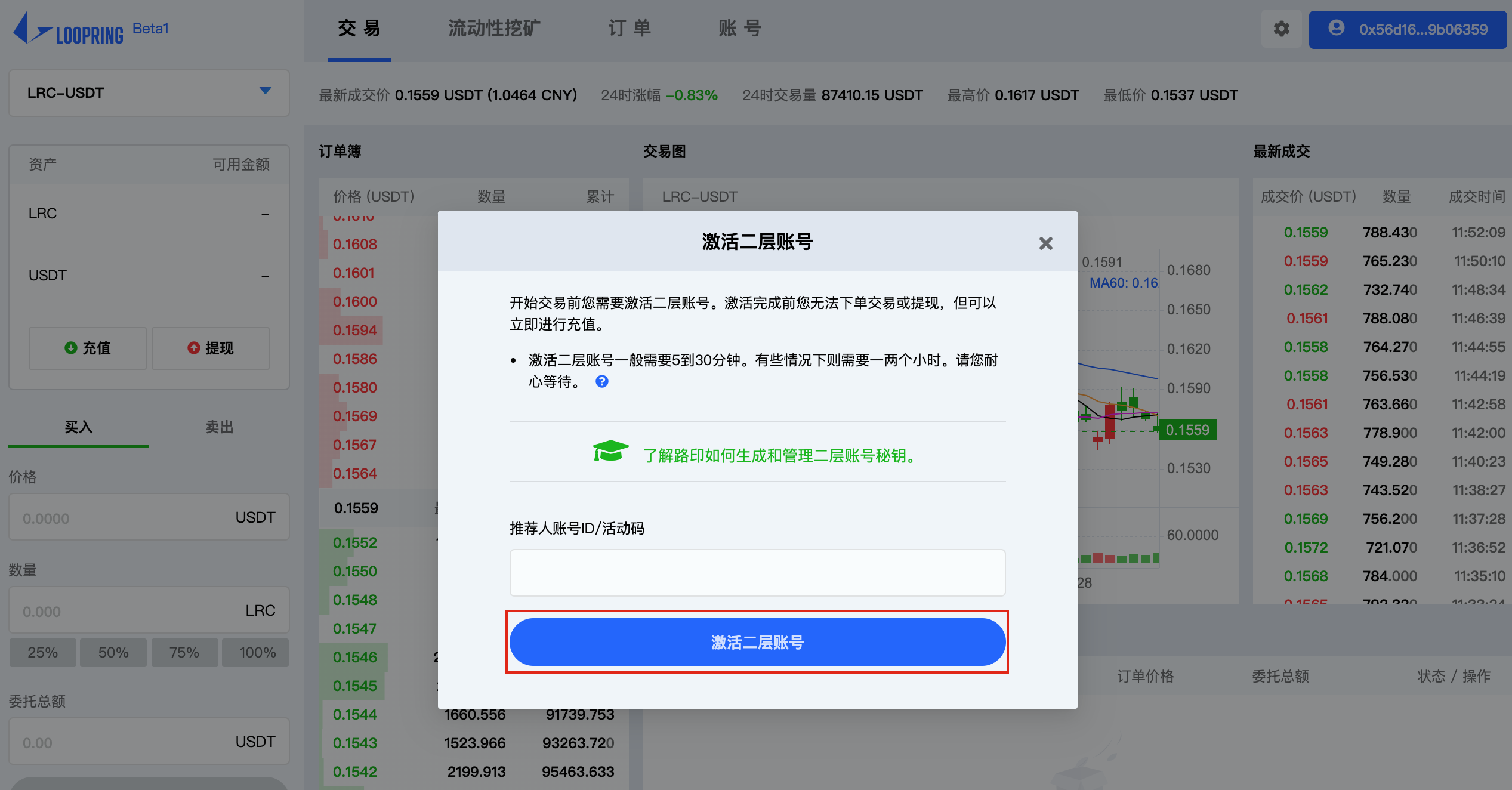Select the 买入 tab
This screenshot has height=790, width=1512.
pos(79,427)
